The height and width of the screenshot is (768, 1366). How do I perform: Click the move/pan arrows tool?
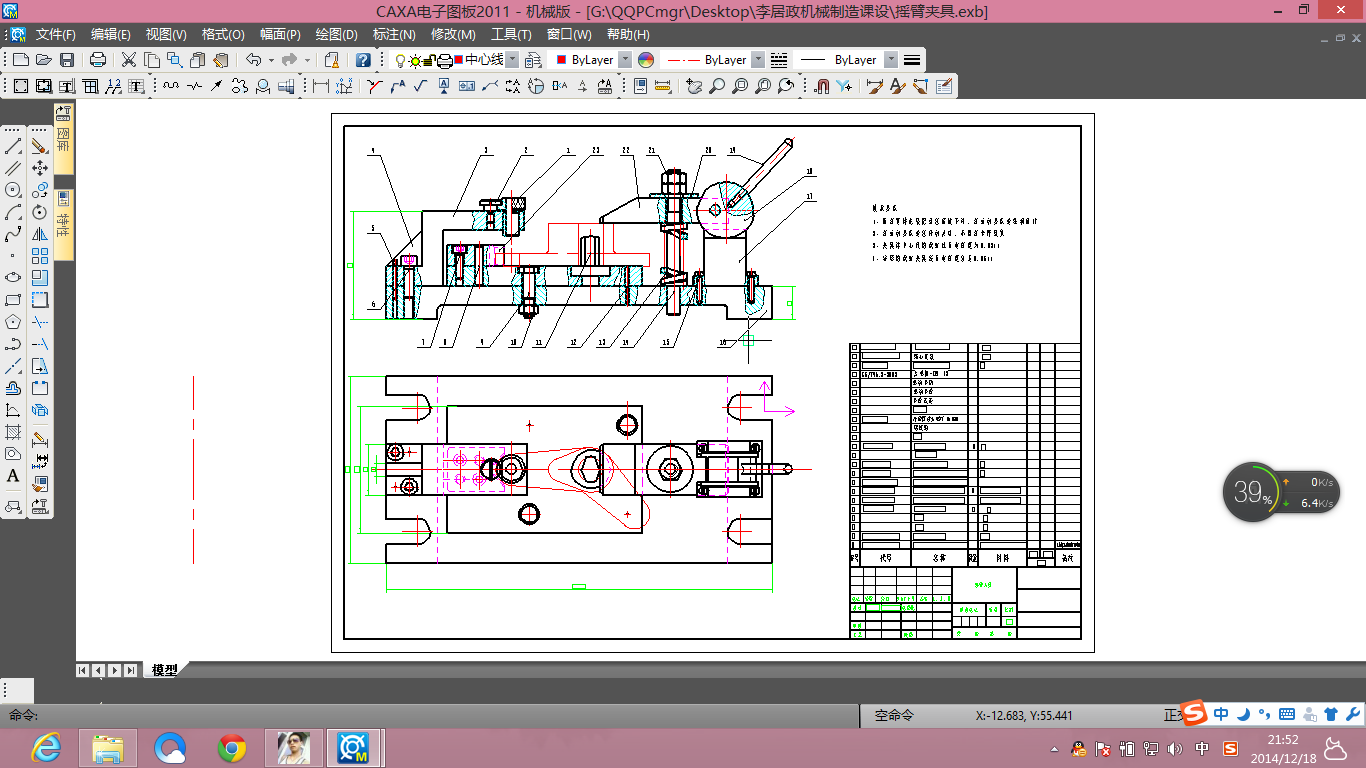[40, 169]
